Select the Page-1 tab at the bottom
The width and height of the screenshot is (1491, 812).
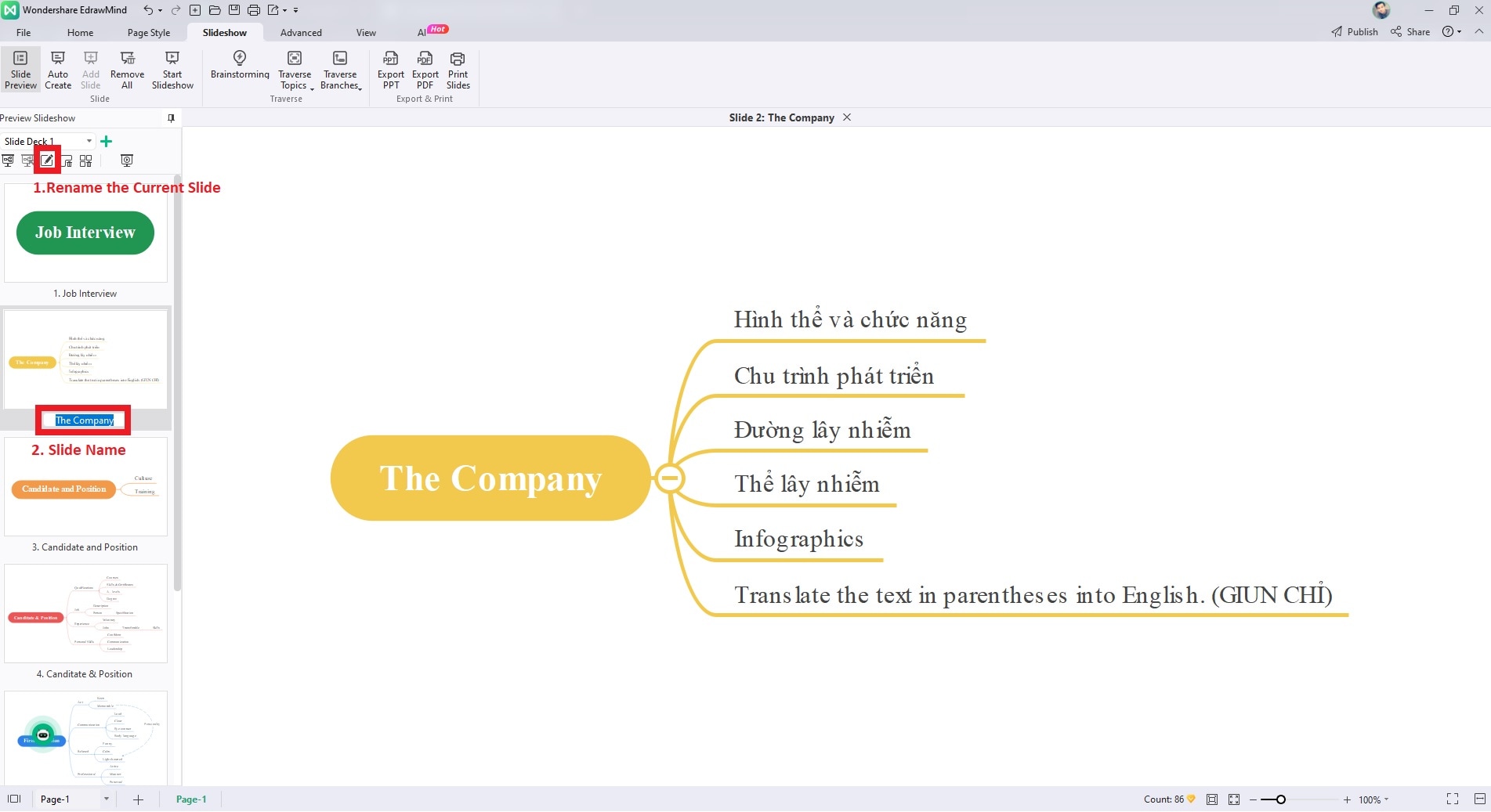(x=191, y=799)
